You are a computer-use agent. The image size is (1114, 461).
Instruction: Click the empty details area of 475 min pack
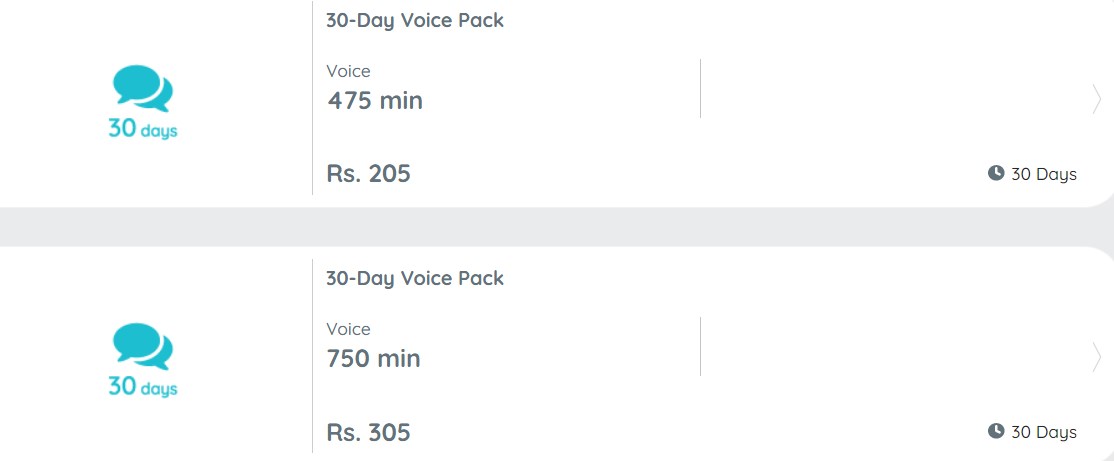pyautogui.click(x=894, y=89)
